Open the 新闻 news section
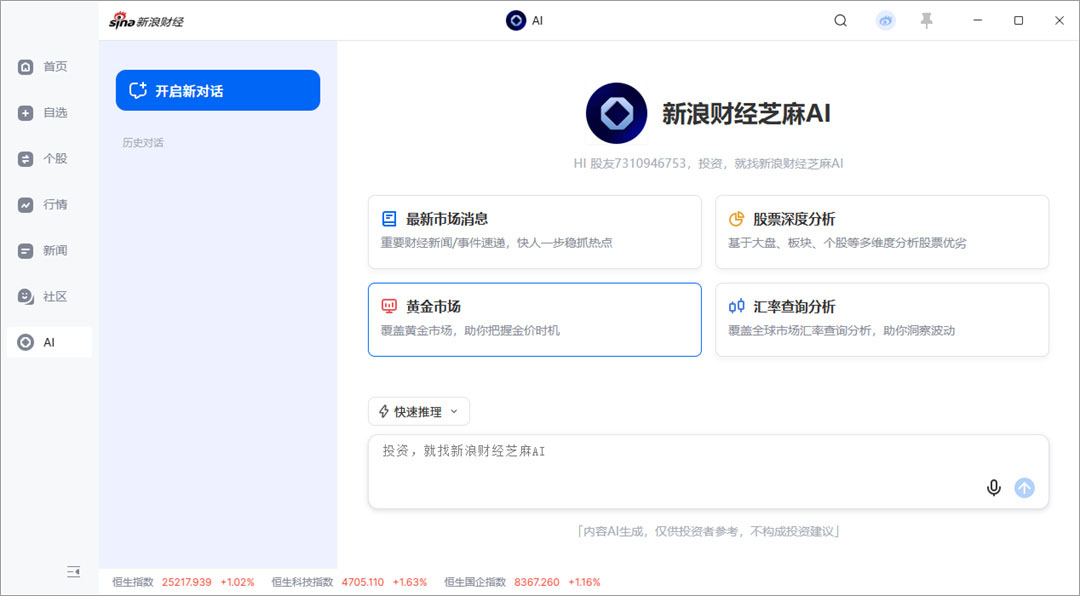Screen dimensions: 1080x596 point(48,251)
